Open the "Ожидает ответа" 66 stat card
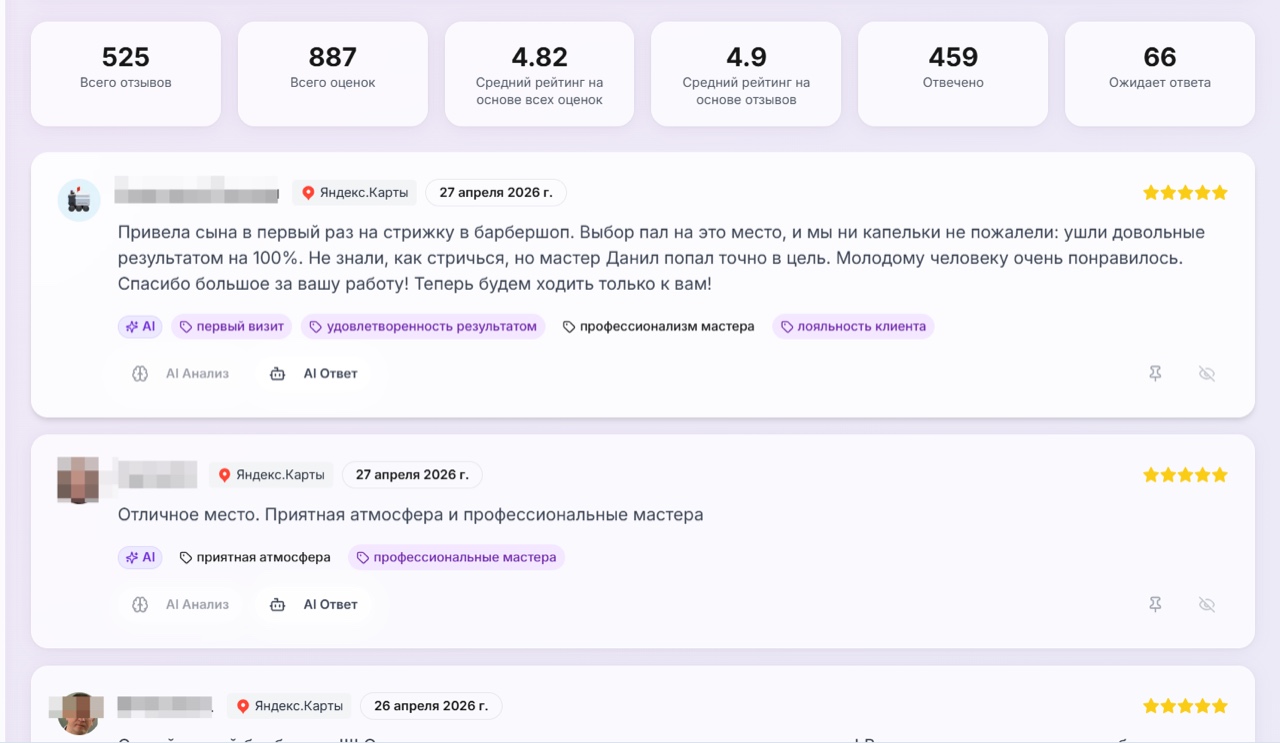 [x=1160, y=74]
